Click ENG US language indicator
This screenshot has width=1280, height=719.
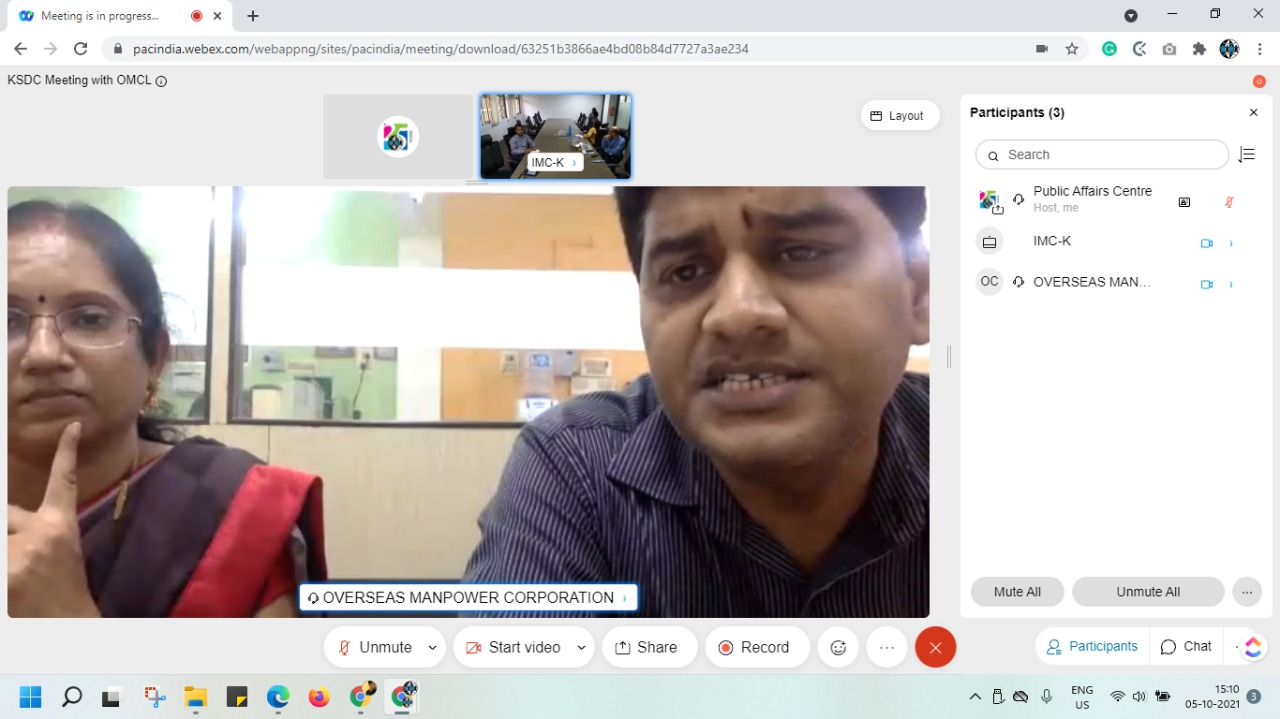click(x=1081, y=697)
